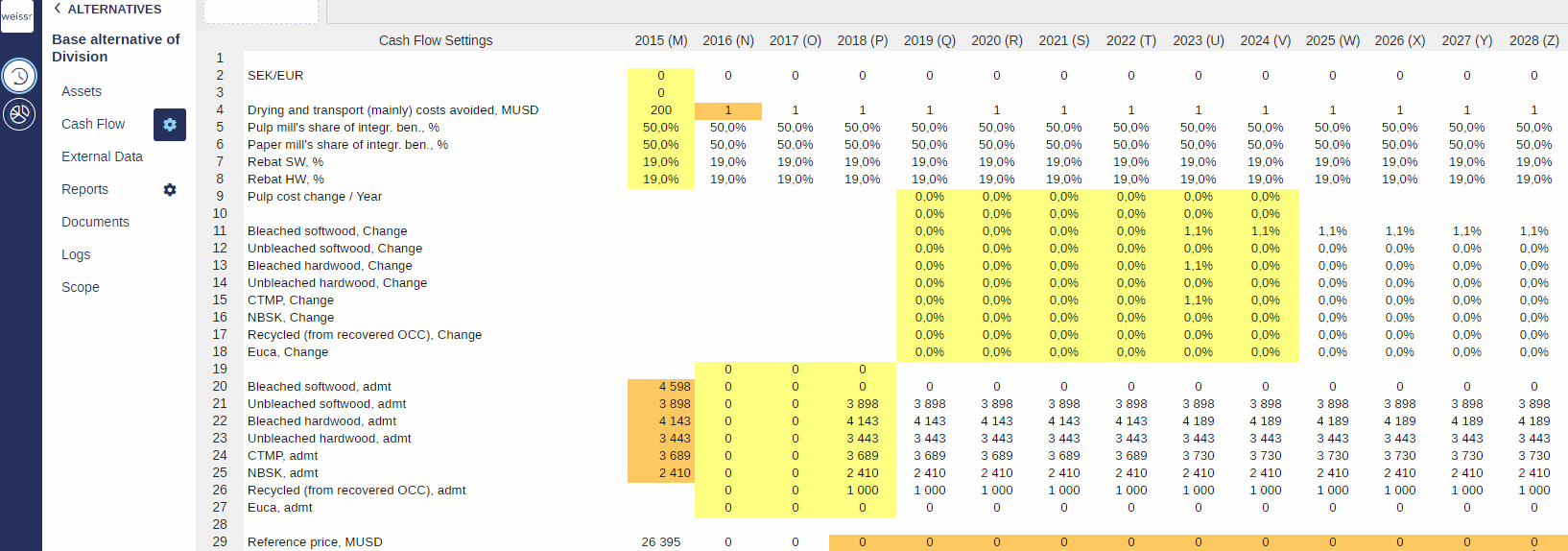The image size is (1568, 551).
Task: Click 2015 Bleached softwood admt cell 4 598
Action: point(660,387)
